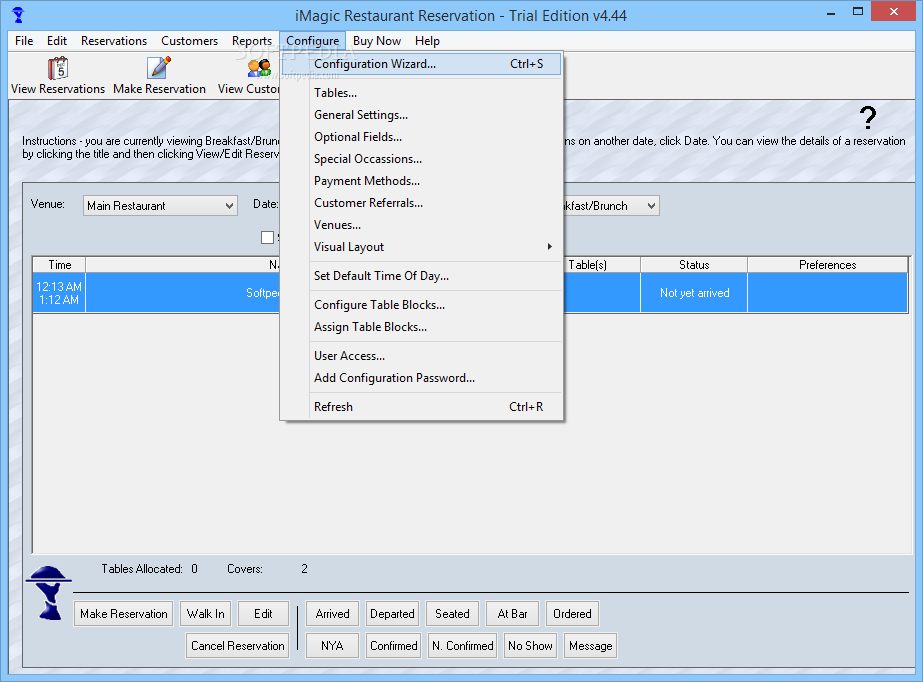
Task: Click Refresh in the Configure menu
Action: click(x=421, y=407)
